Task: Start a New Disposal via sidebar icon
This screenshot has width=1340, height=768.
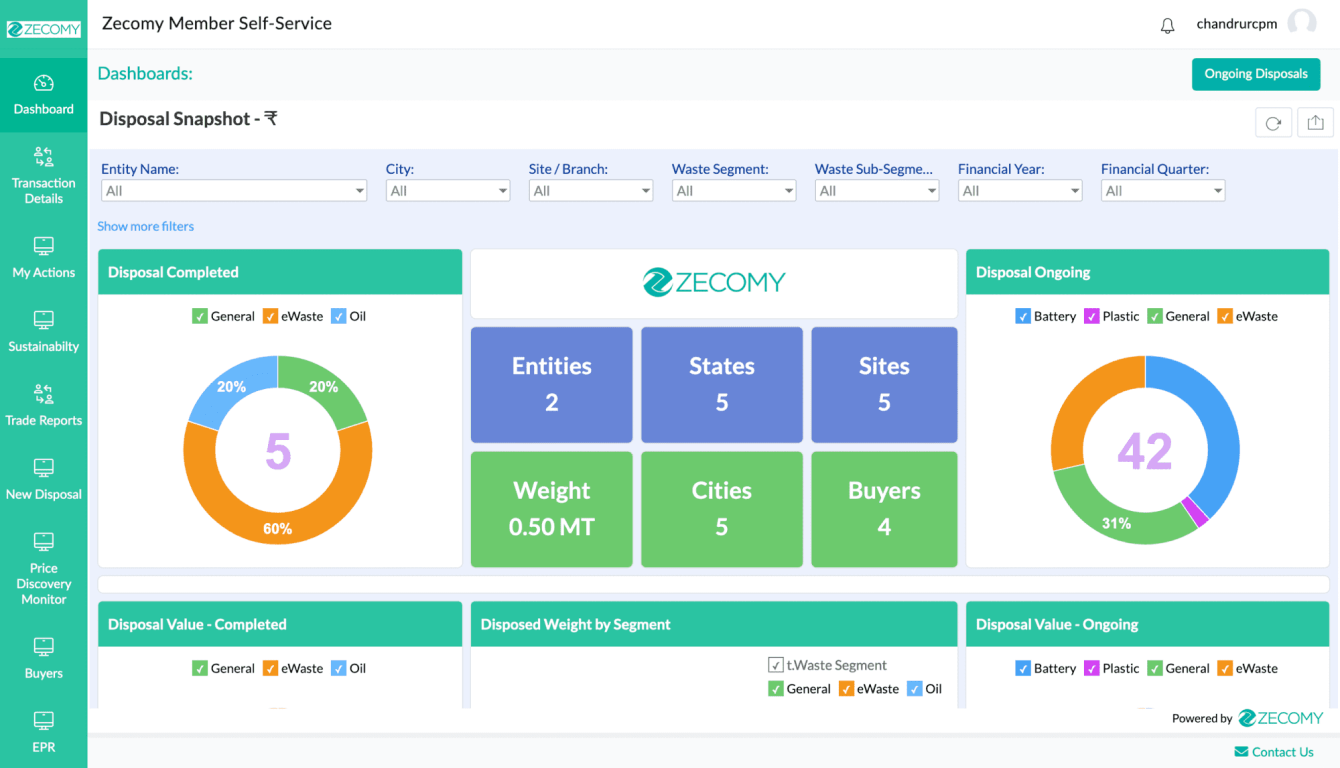Action: pyautogui.click(x=43, y=468)
